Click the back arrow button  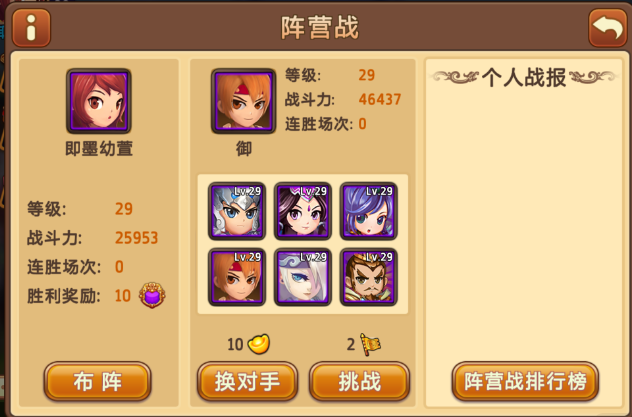pyautogui.click(x=608, y=28)
